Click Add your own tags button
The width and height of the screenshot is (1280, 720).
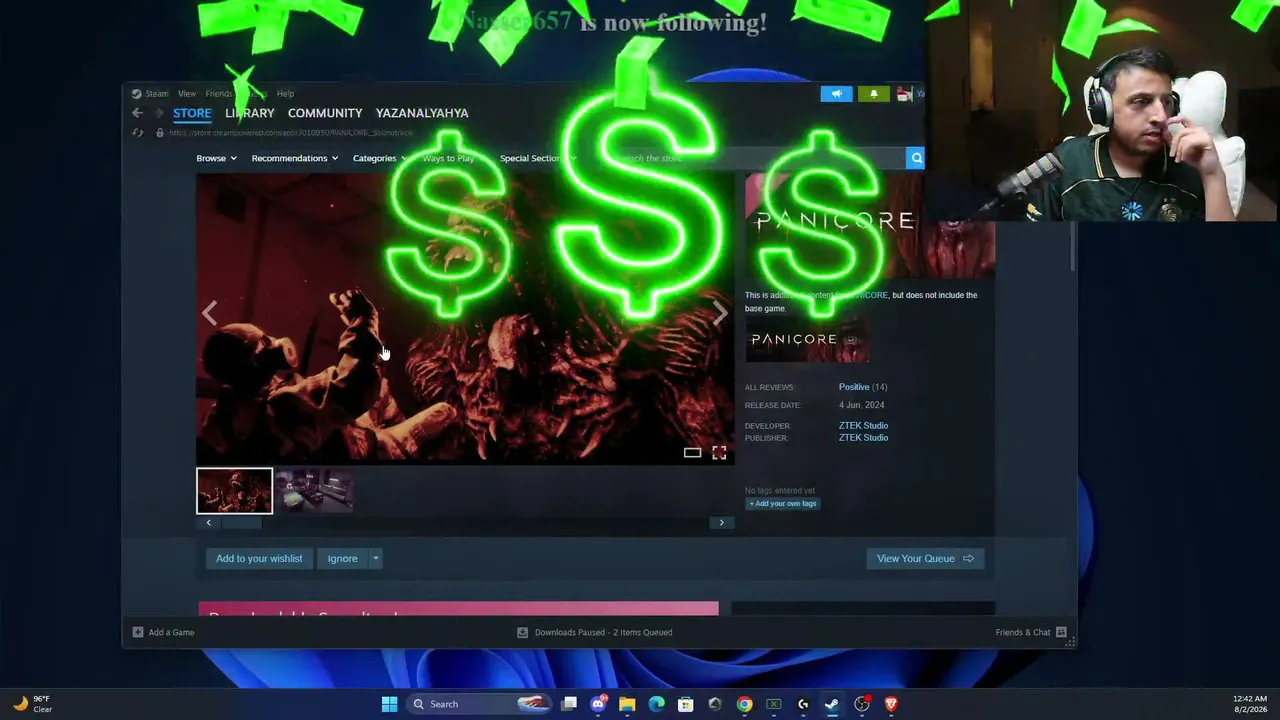(x=783, y=503)
